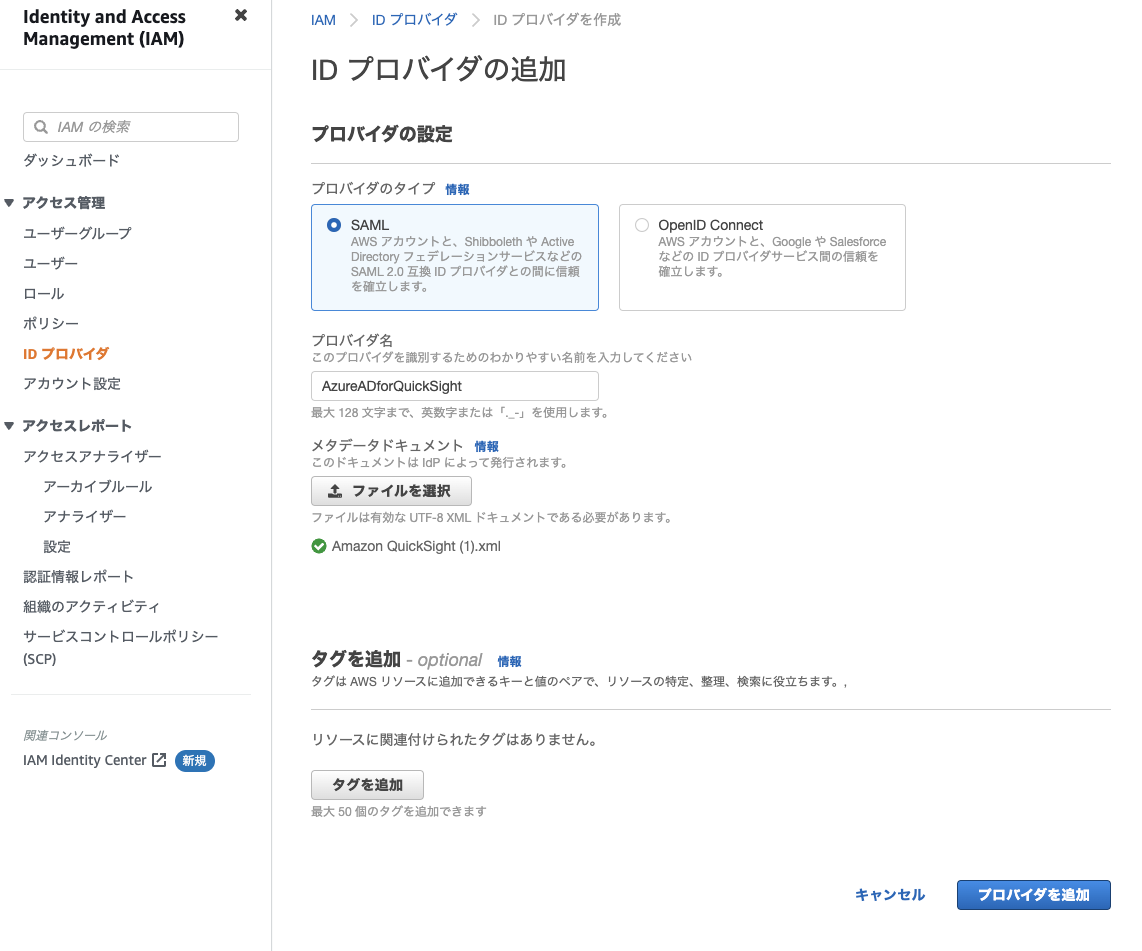This screenshot has width=1142, height=951.
Task: Open ユーザー in the sidebar
Action: (x=50, y=263)
